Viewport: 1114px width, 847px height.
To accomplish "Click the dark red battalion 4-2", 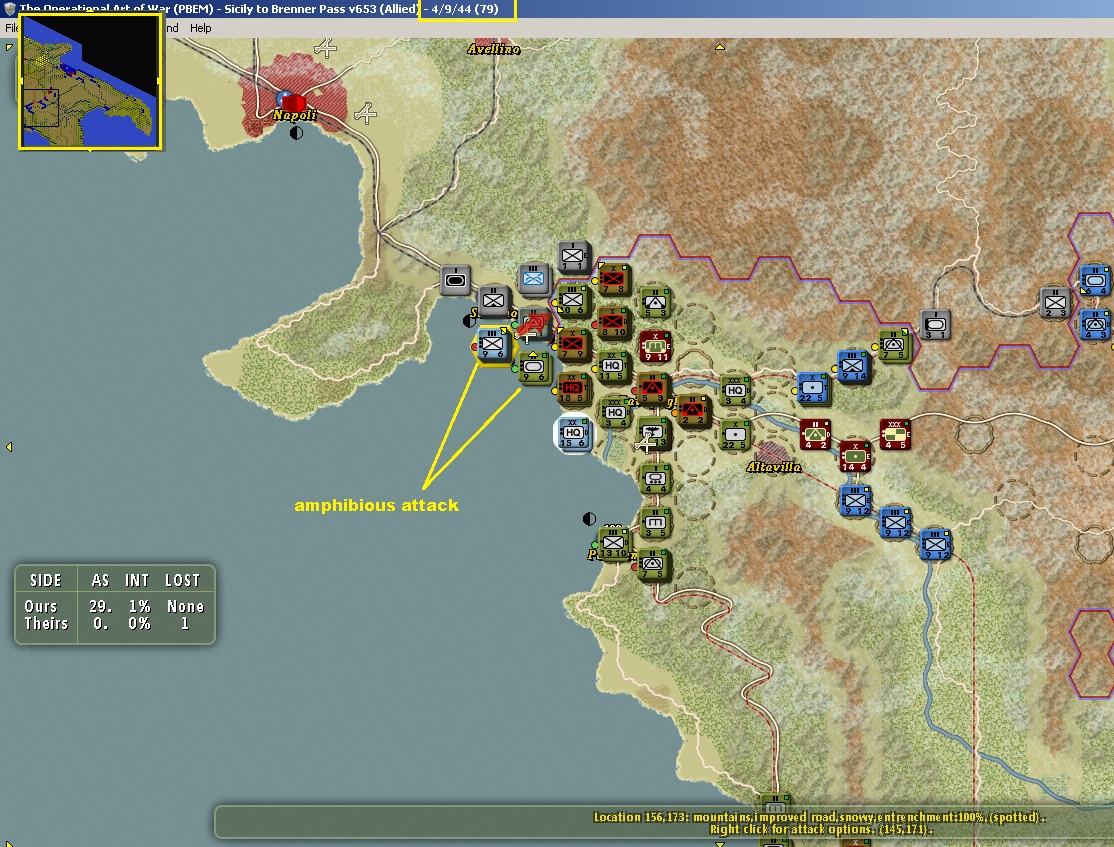I will (x=816, y=435).
